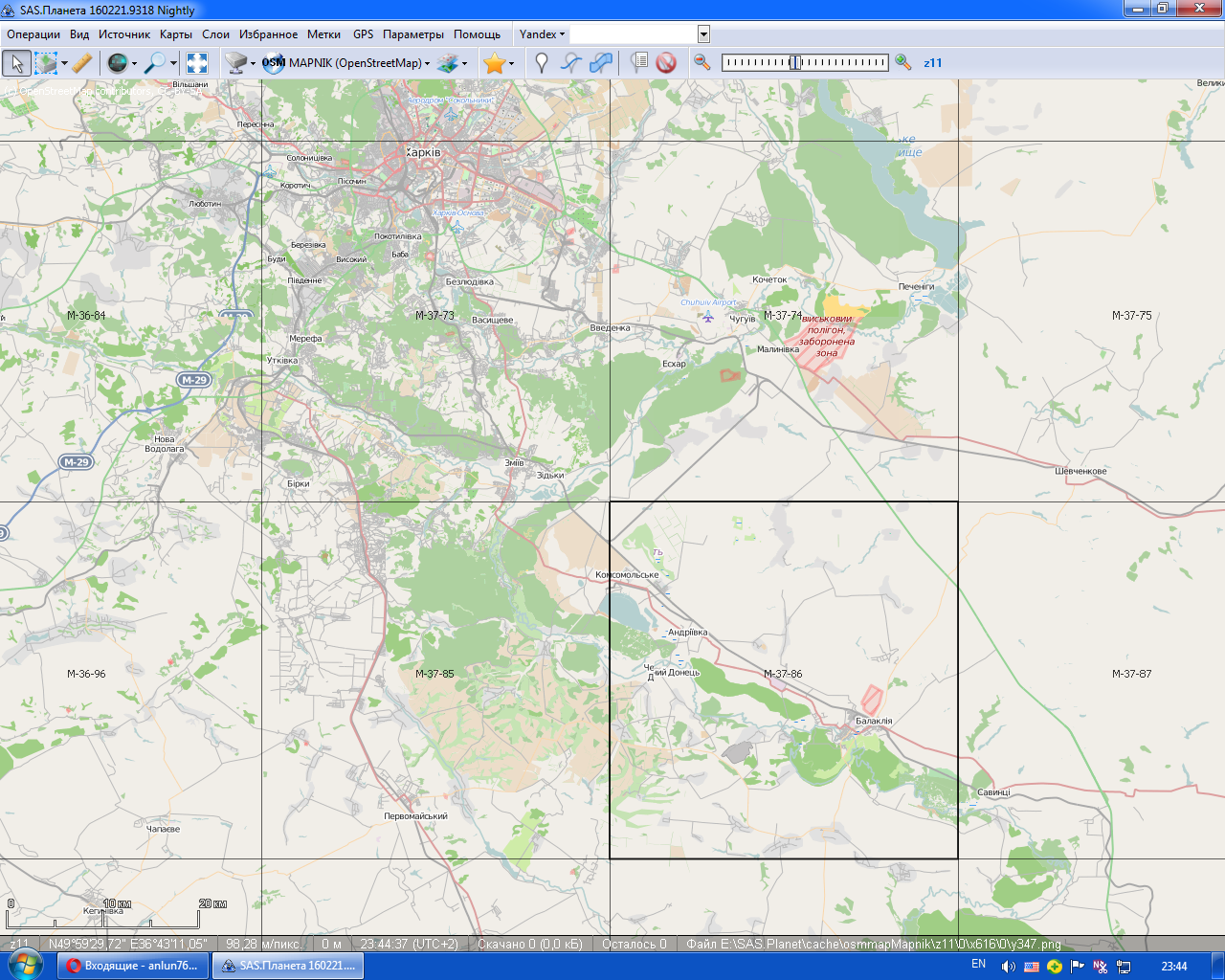Toggle the arrow move/pan cursor tool
This screenshot has width=1225, height=980.
(16, 63)
